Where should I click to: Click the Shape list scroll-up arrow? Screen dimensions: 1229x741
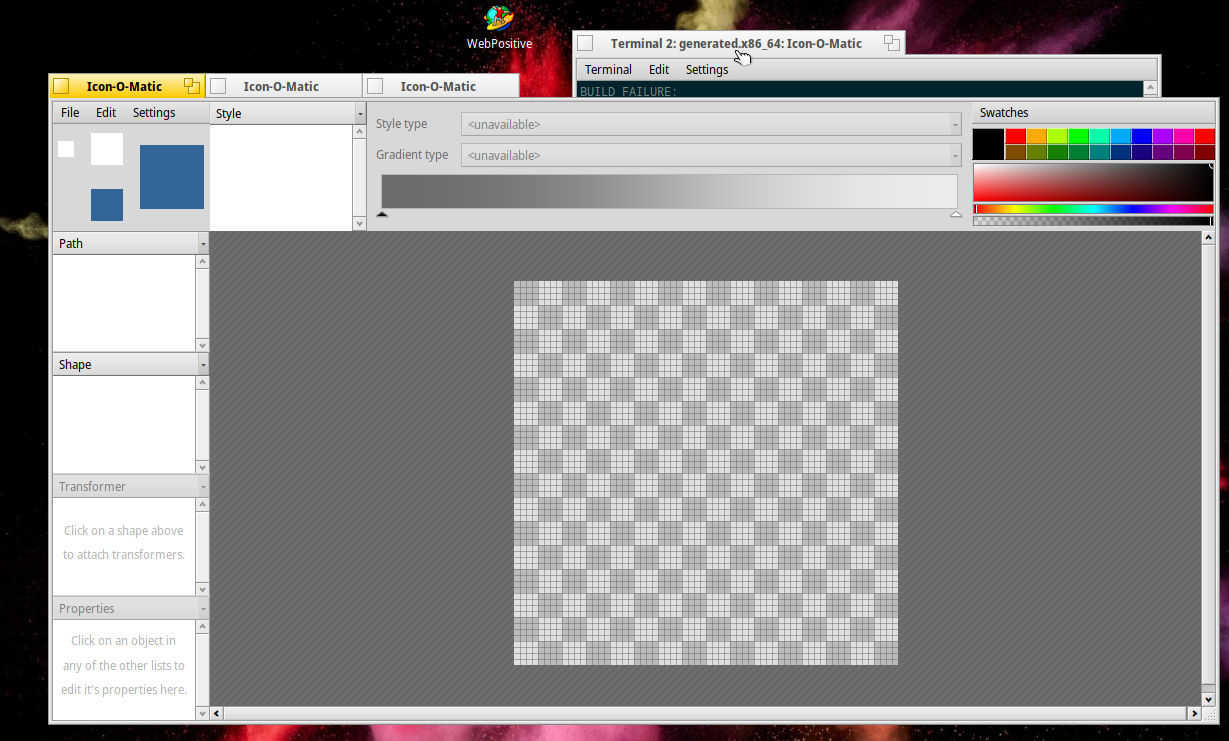point(203,383)
